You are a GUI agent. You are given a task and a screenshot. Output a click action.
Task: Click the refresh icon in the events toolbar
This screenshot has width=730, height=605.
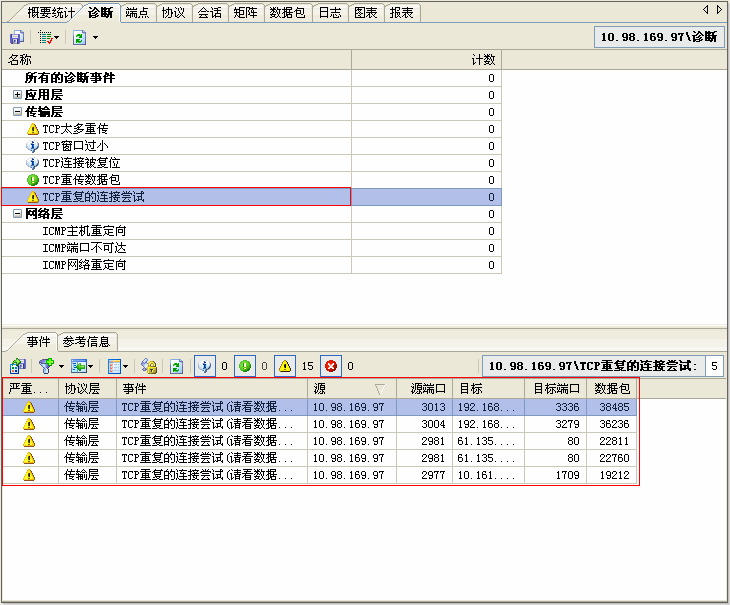point(176,366)
